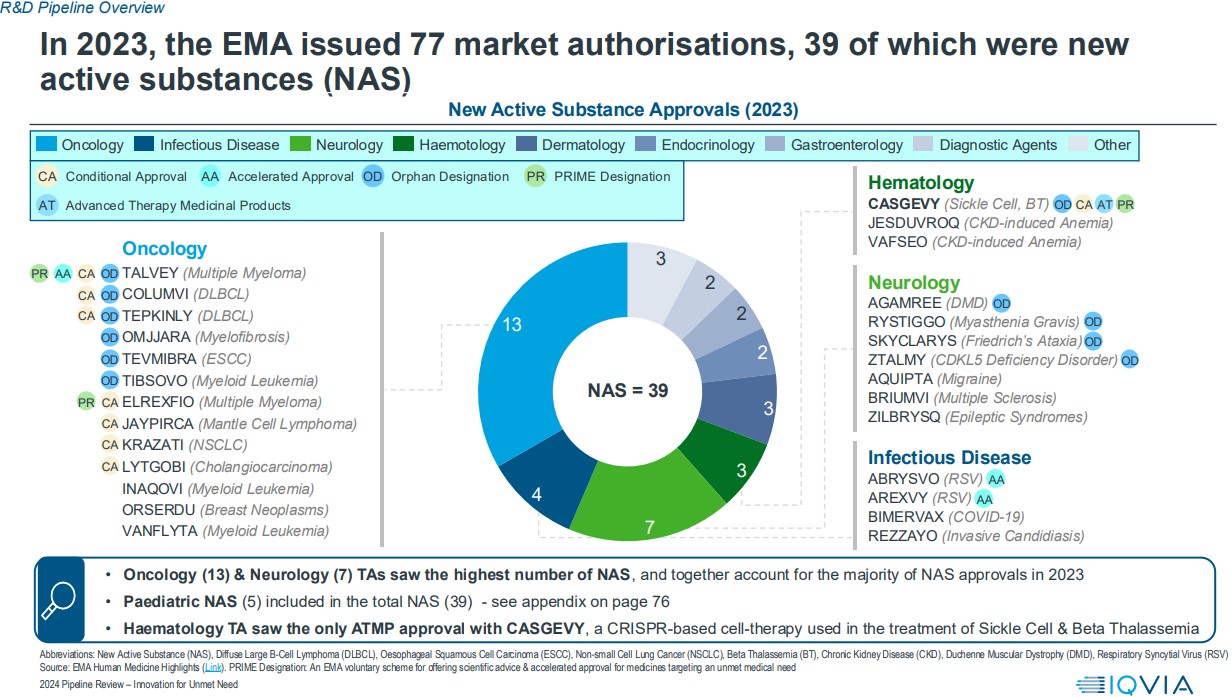Click the Conditional Approval CA legend badge

47,177
